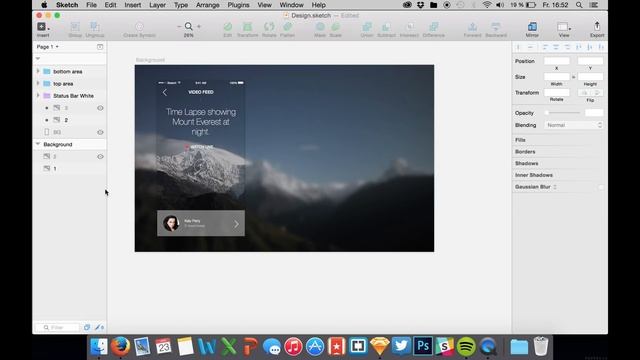Click the Transform toolbar icon
The height and width of the screenshot is (360, 640).
(247, 27)
